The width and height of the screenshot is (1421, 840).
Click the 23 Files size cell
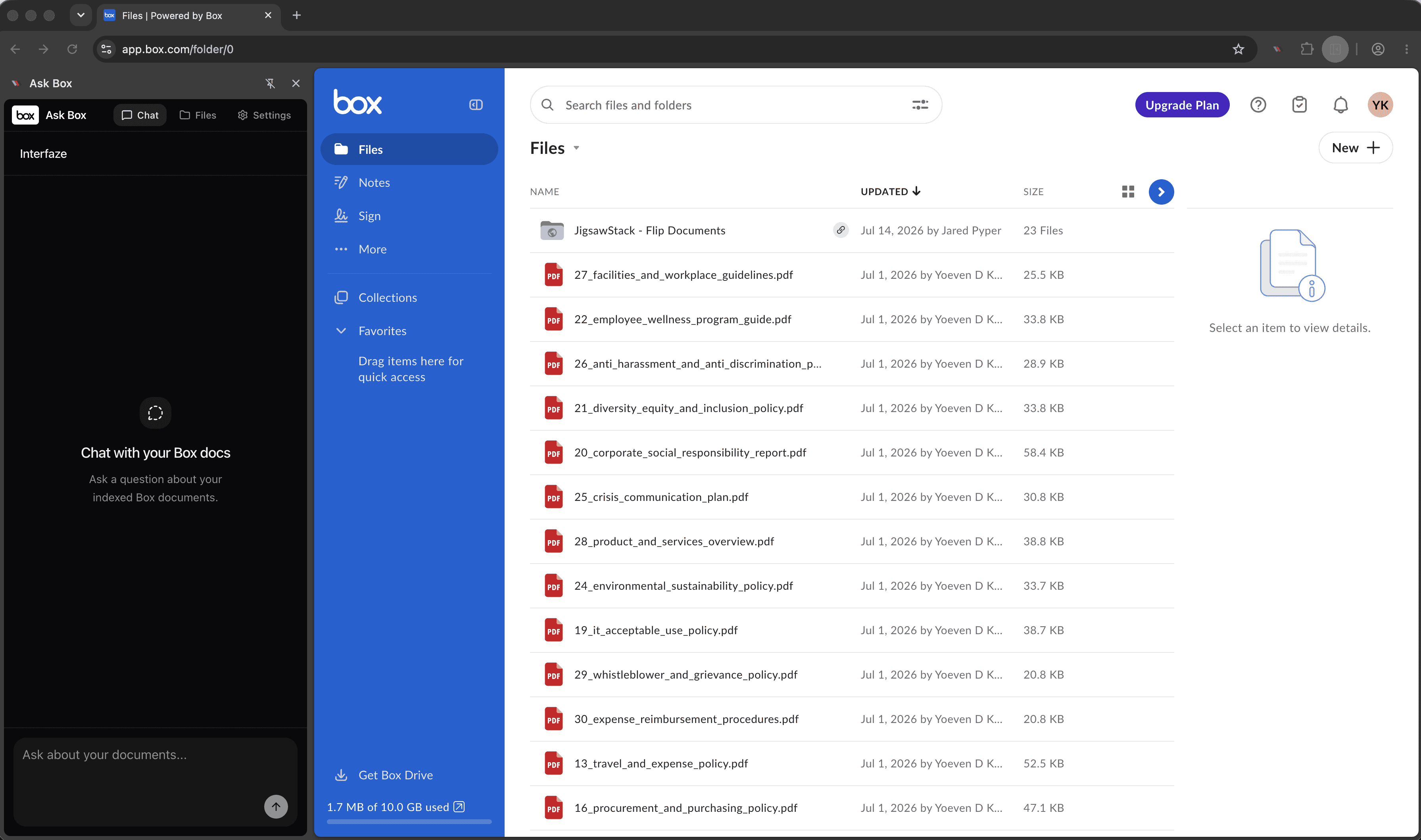click(x=1043, y=230)
